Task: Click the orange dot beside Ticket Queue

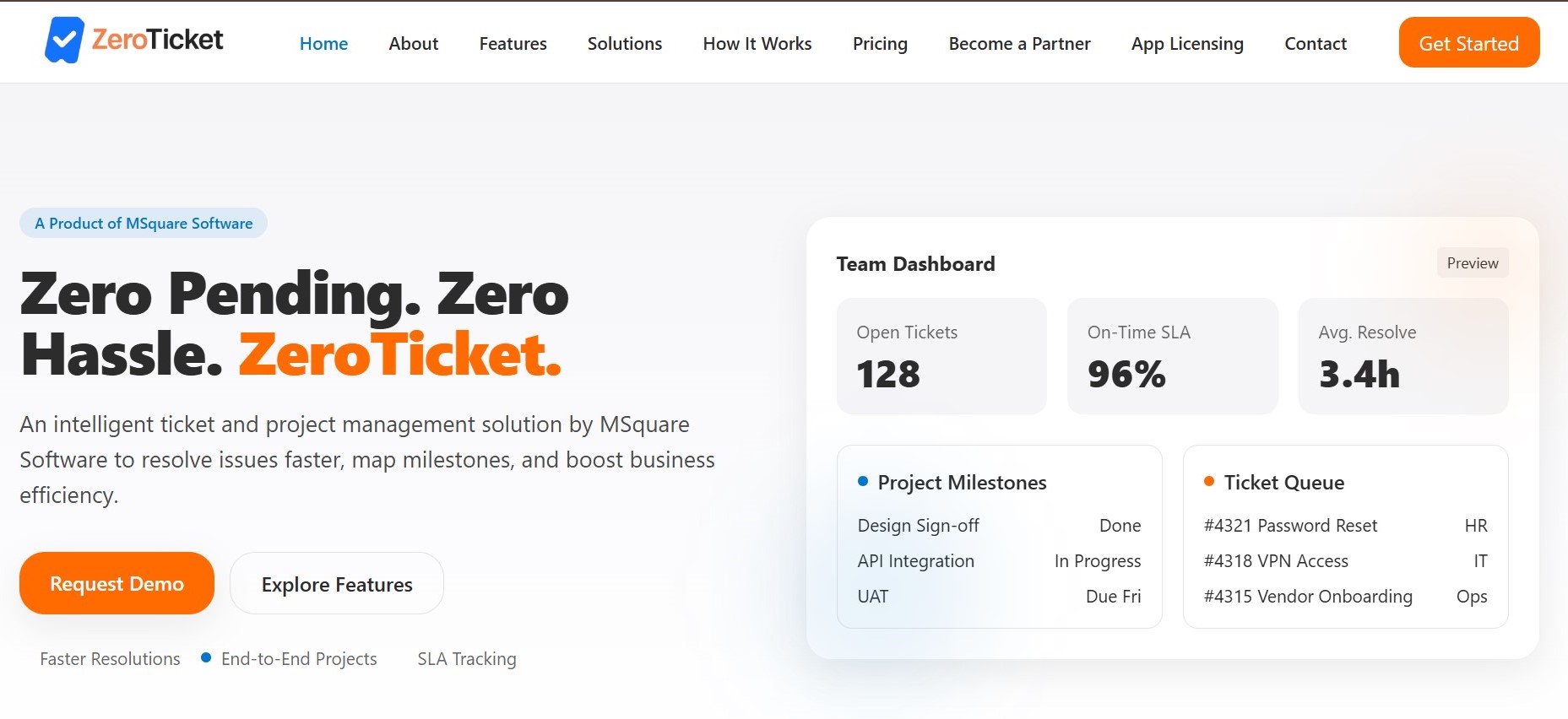Action: [1209, 482]
